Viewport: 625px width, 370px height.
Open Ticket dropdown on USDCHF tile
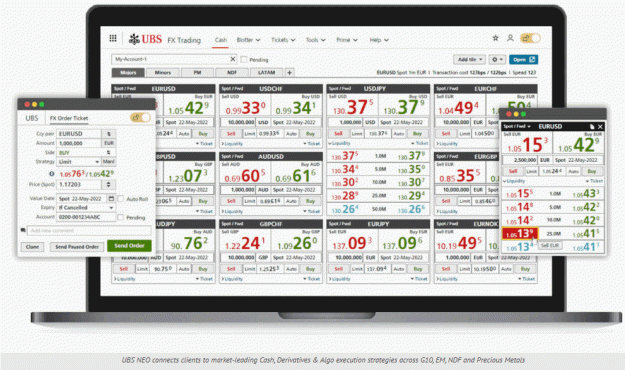[x=312, y=144]
